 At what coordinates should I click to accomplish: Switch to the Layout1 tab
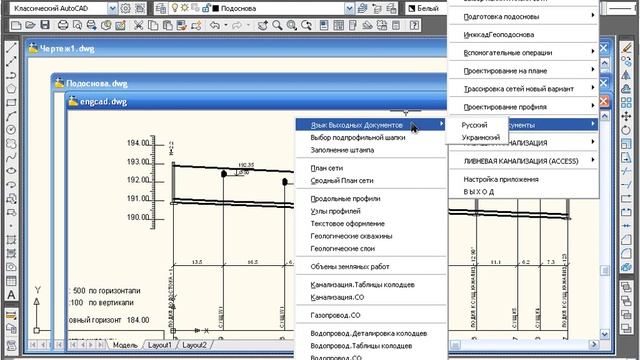[x=160, y=345]
